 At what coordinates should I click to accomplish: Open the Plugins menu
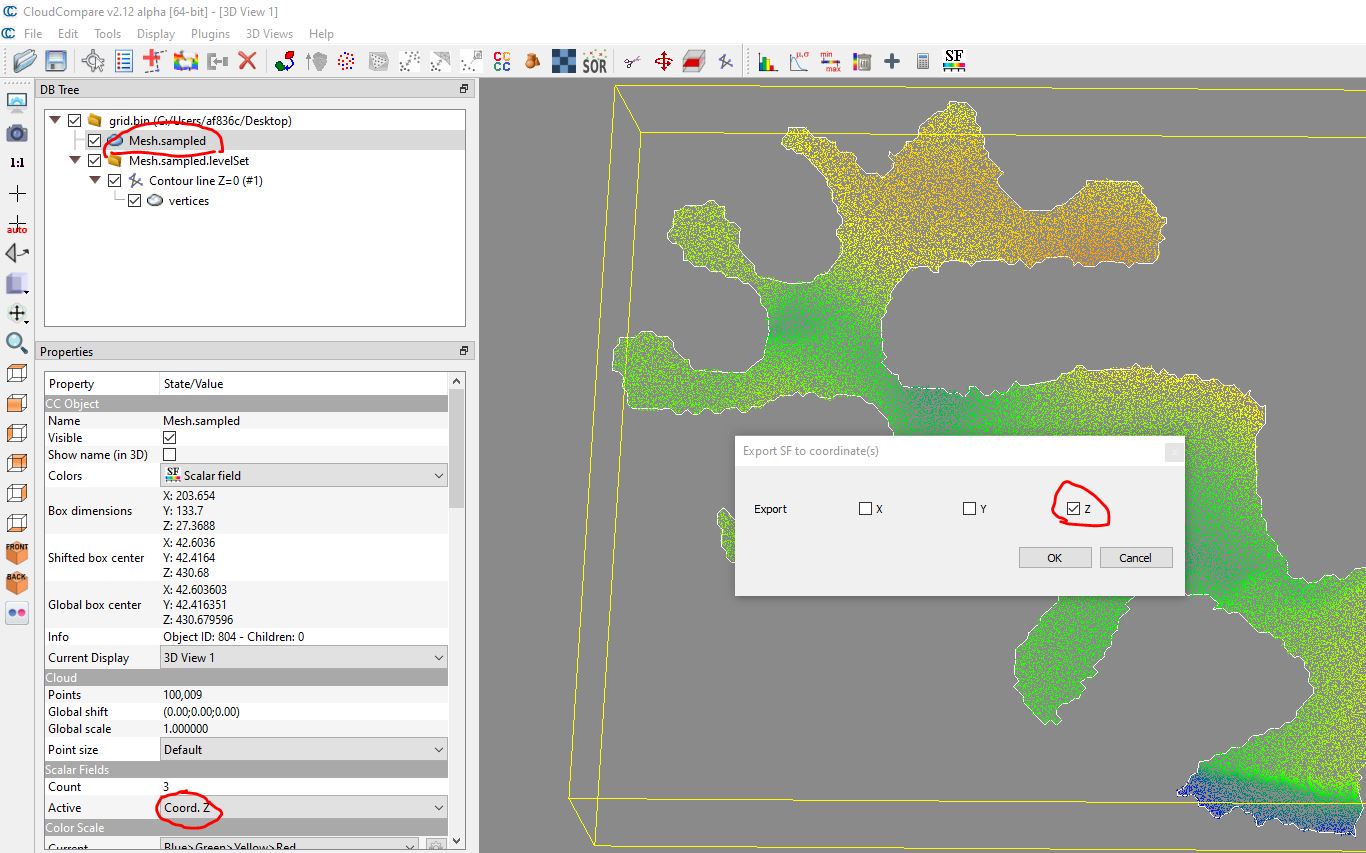[x=210, y=34]
